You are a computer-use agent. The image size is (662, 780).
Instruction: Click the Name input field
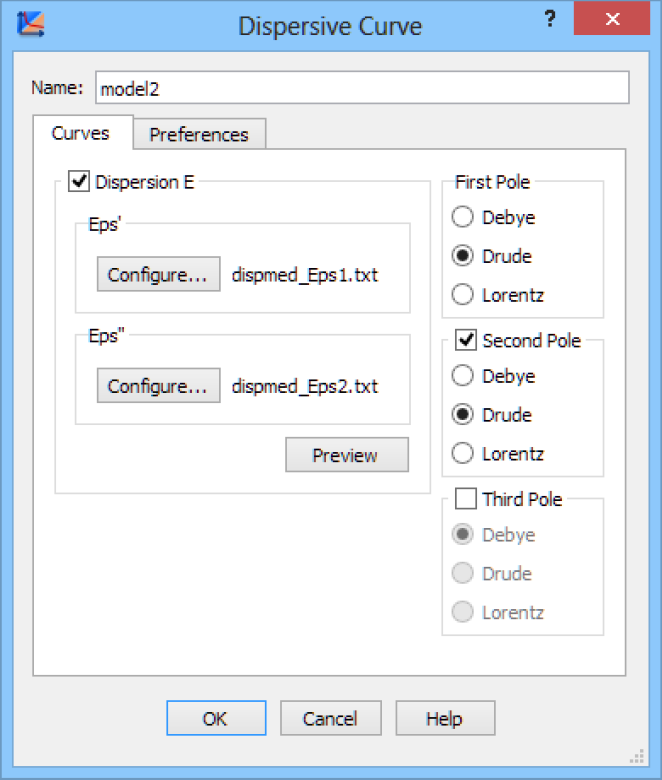coord(361,88)
